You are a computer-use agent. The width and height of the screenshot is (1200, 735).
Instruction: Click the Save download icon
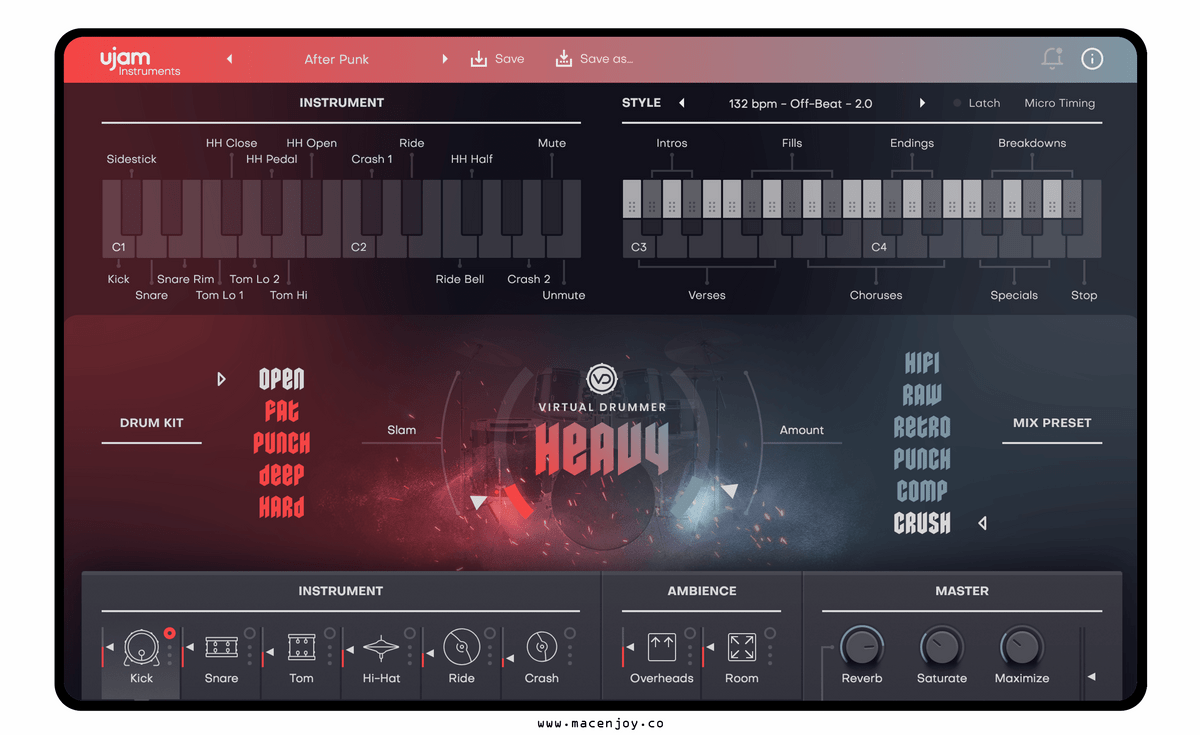[x=479, y=59]
